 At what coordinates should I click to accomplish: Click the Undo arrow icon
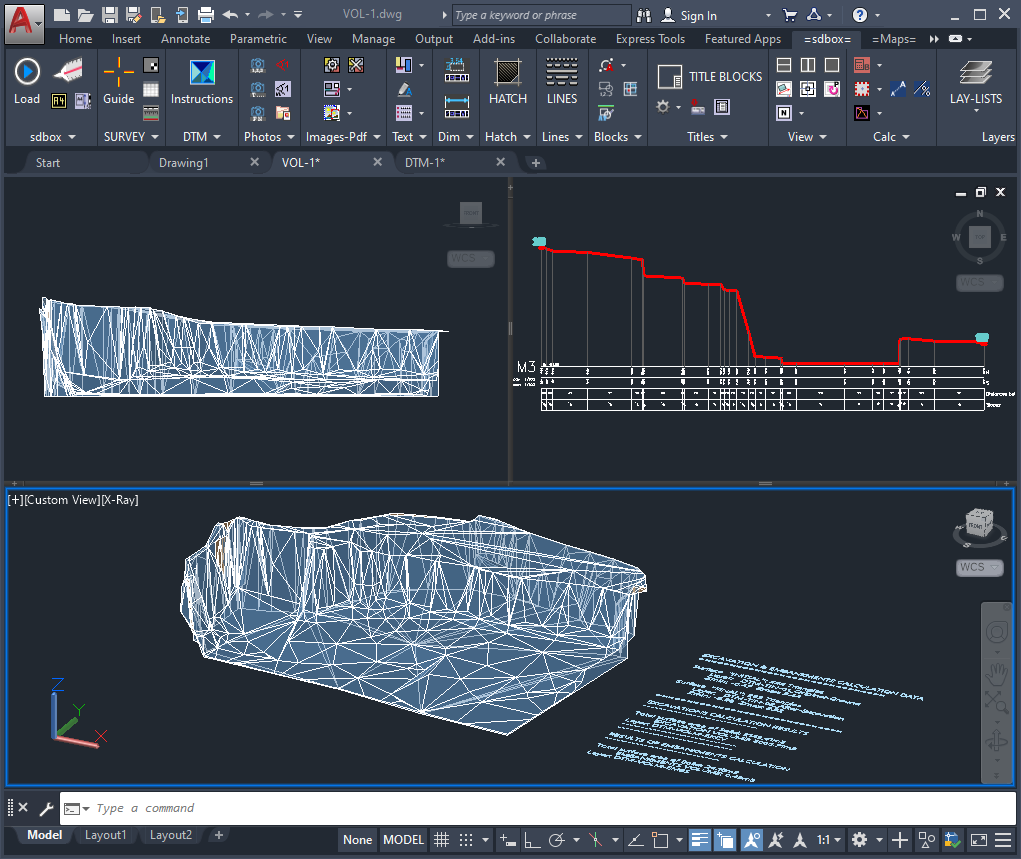click(x=231, y=14)
